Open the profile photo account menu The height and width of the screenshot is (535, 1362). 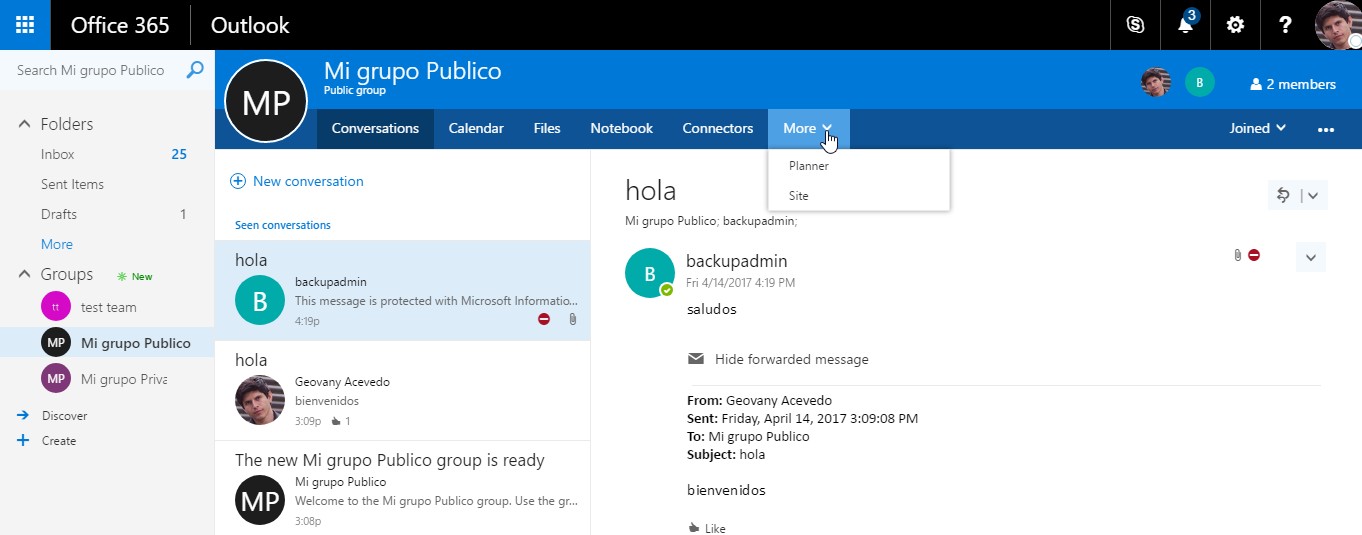tap(1337, 25)
